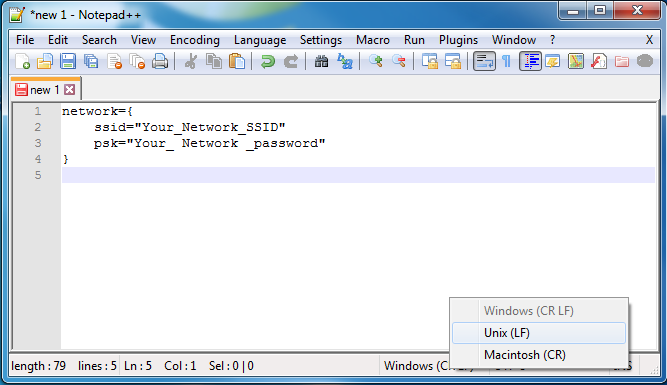Zoom out with magnifier minus icon
This screenshot has height=385, width=667.
(x=399, y=61)
